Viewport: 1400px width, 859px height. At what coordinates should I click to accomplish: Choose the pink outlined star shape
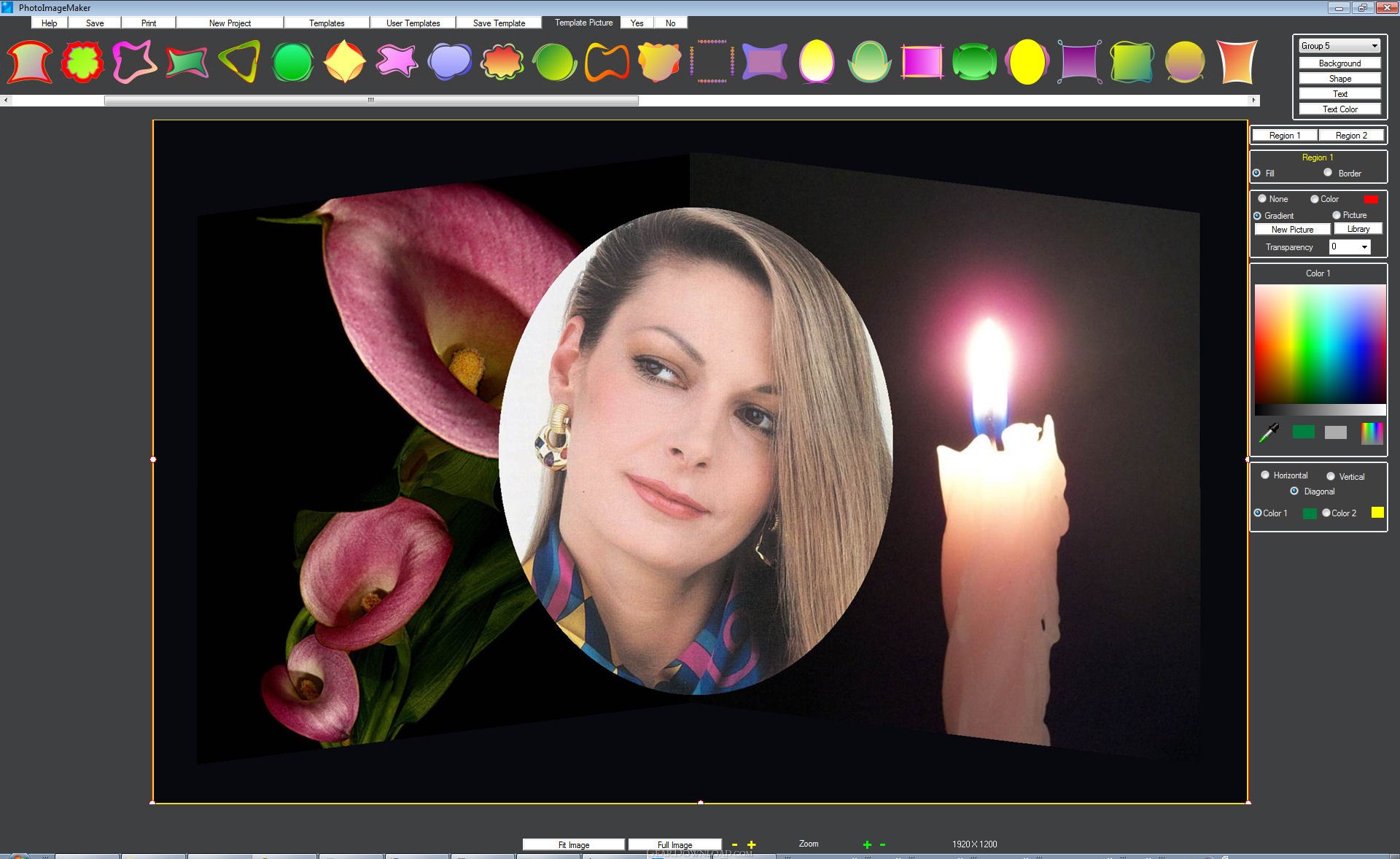coord(135,62)
